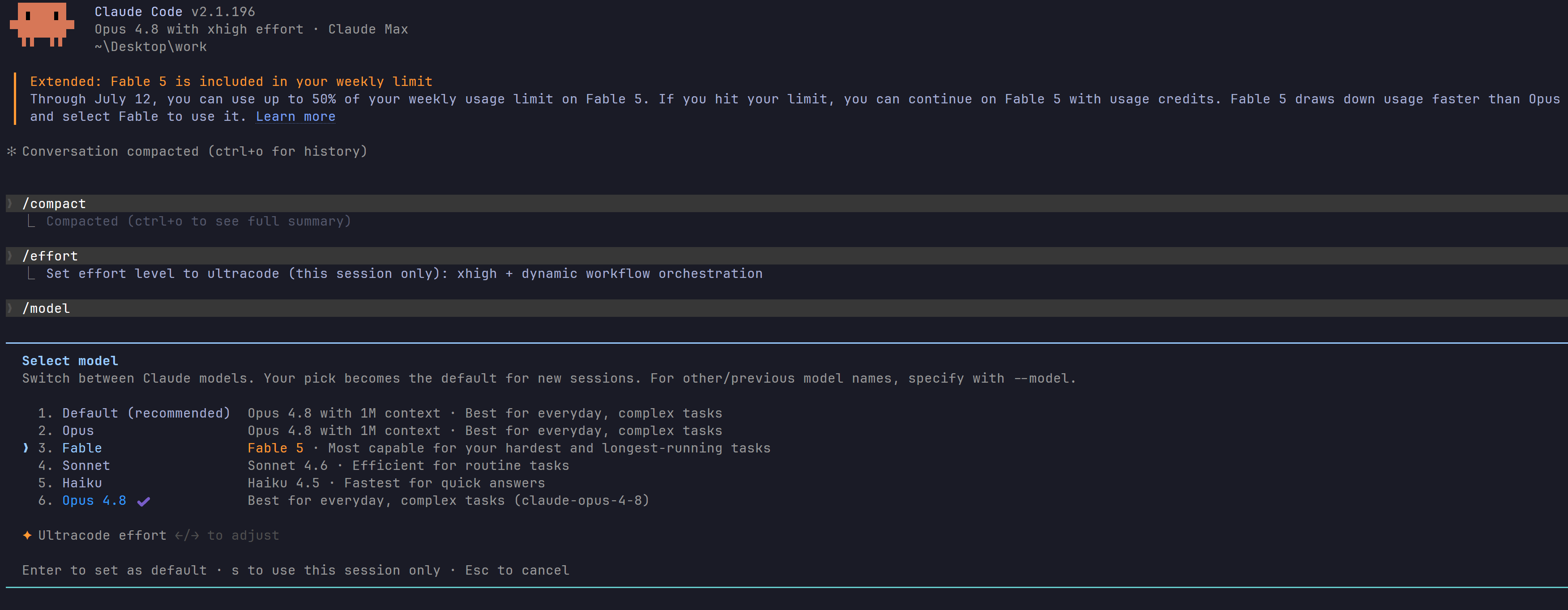Click the 'Select model' heading
The width and height of the screenshot is (1568, 610).
70,360
